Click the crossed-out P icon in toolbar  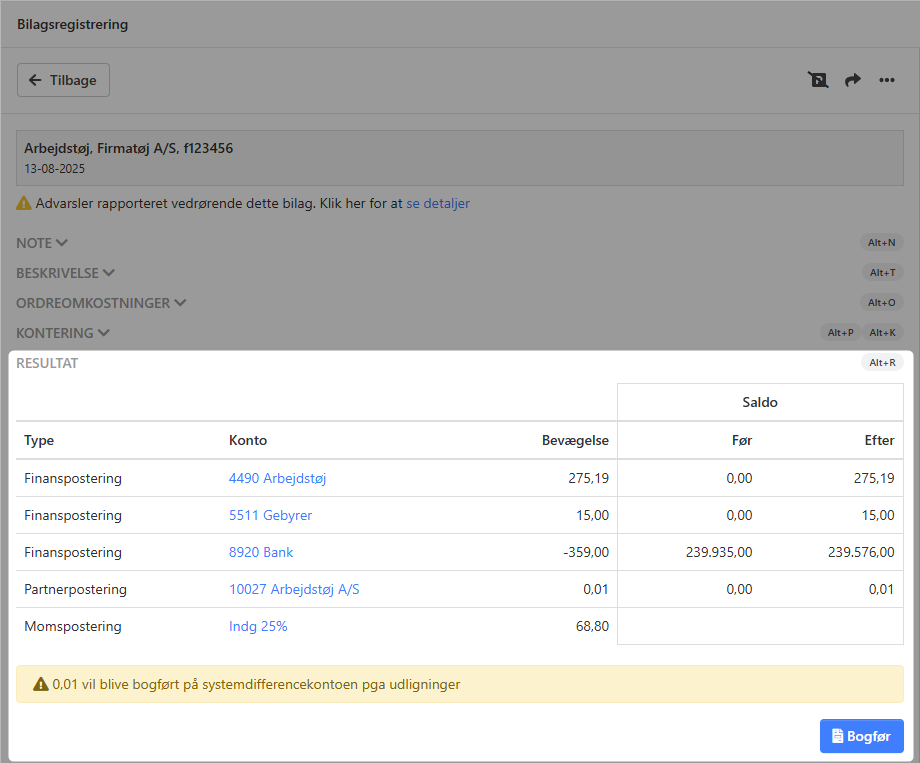pyautogui.click(x=818, y=80)
